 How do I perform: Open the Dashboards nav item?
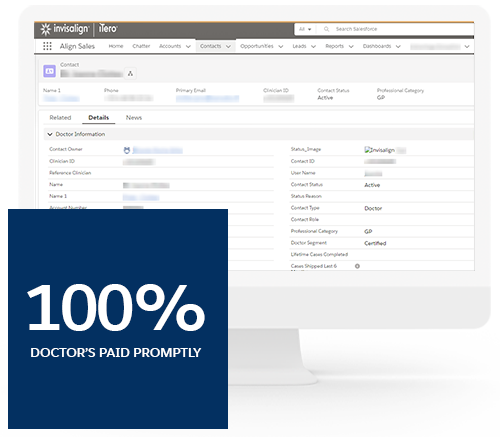pos(377,46)
